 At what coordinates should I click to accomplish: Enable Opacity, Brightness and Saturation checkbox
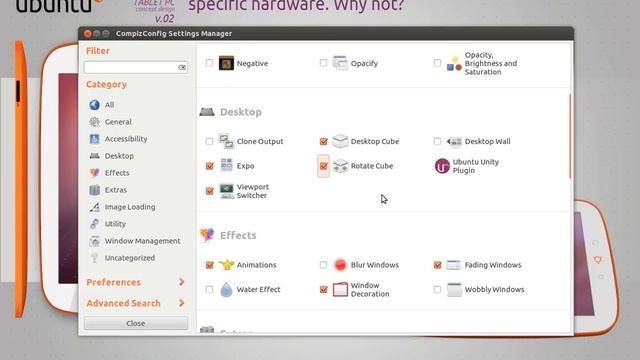coord(437,63)
